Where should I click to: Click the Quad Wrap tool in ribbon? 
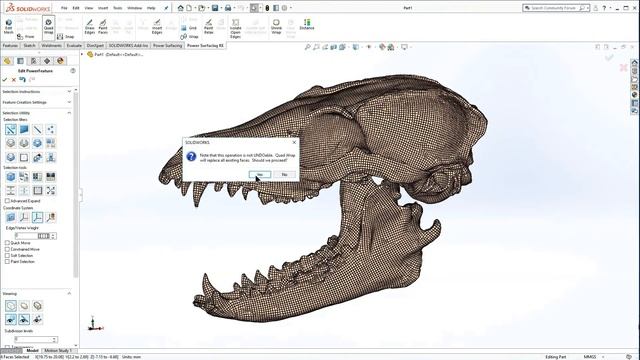[49, 27]
